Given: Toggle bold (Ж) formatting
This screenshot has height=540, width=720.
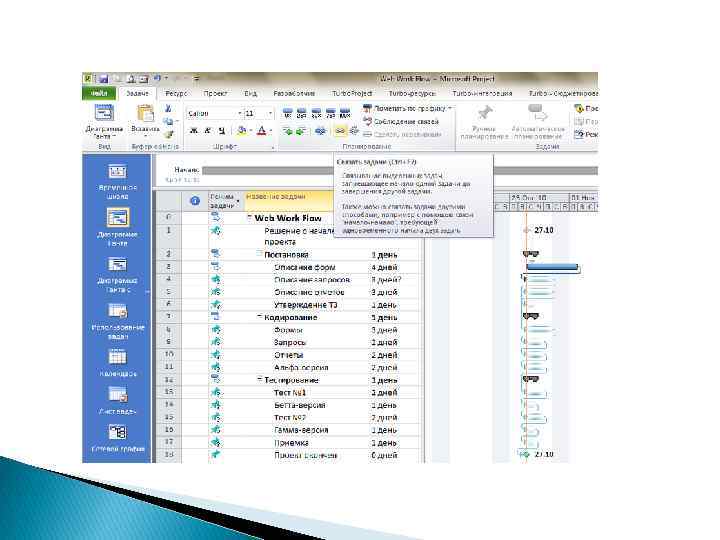Looking at the screenshot, I should 193,131.
